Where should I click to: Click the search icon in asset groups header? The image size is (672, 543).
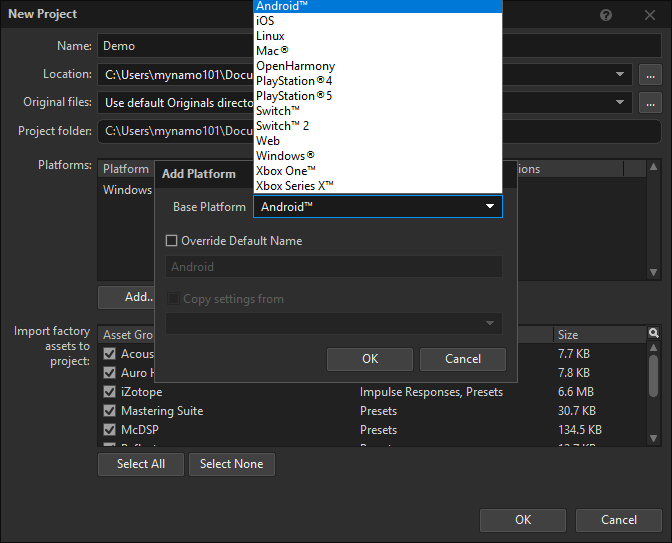coord(653,333)
